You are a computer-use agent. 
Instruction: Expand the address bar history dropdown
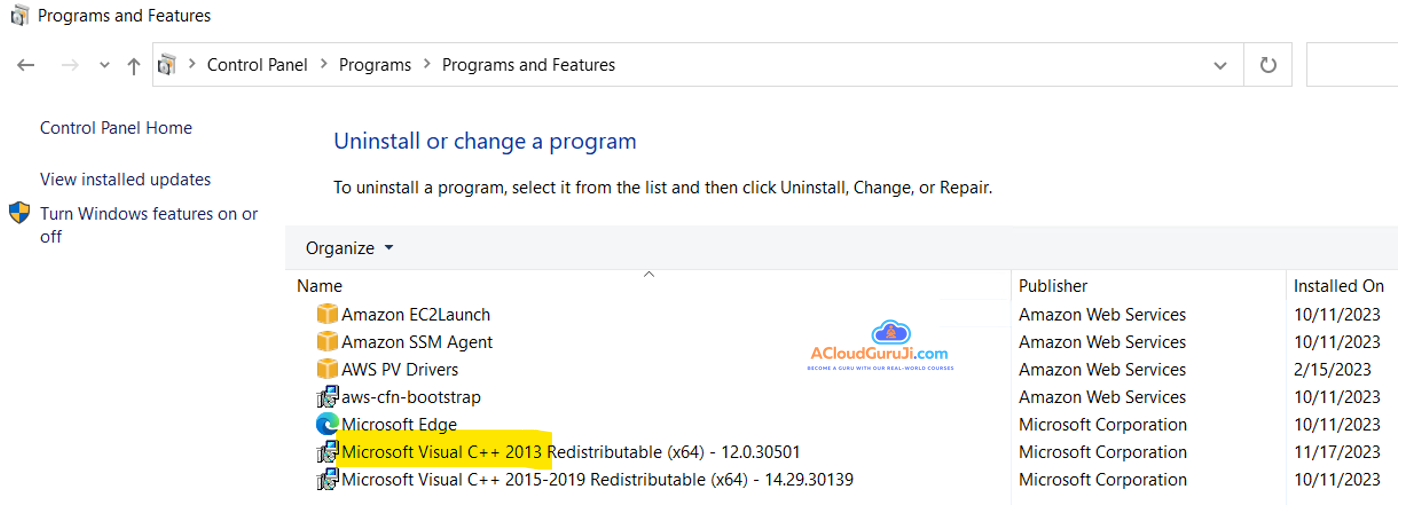pyautogui.click(x=1220, y=65)
